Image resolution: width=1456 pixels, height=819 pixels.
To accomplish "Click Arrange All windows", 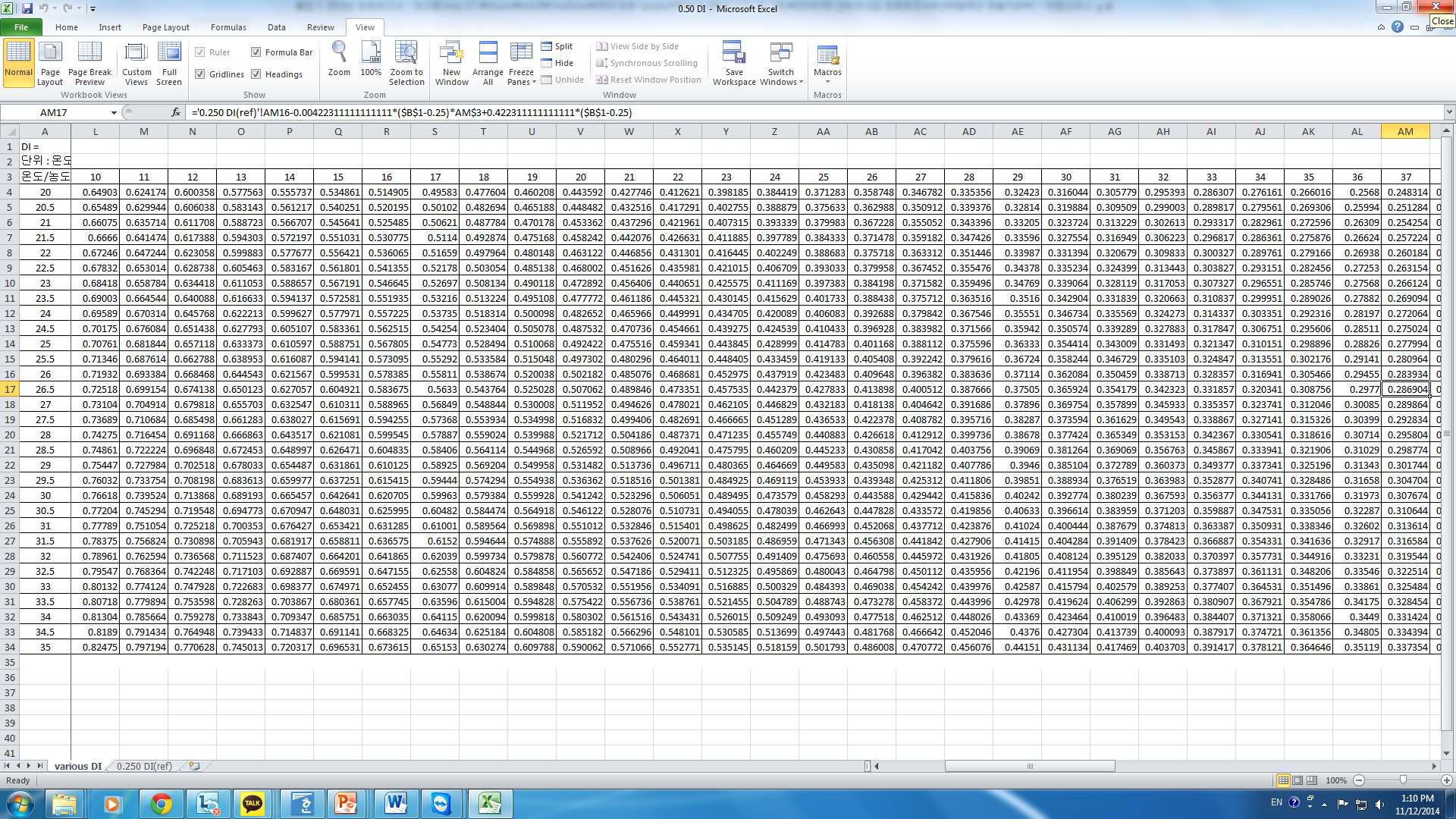I will pyautogui.click(x=488, y=63).
